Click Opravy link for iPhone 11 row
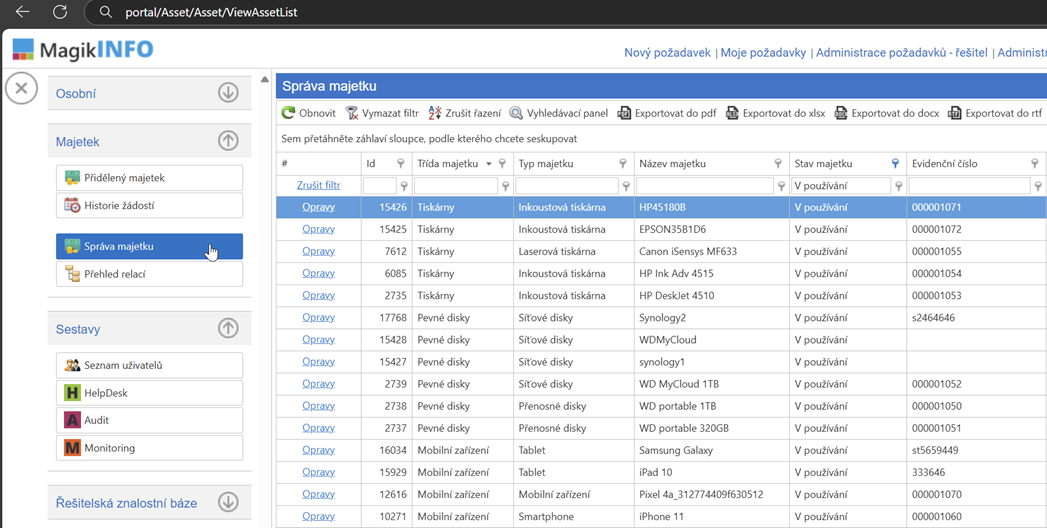 pos(319,516)
